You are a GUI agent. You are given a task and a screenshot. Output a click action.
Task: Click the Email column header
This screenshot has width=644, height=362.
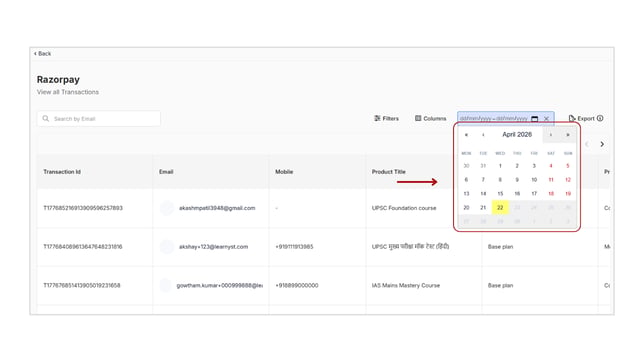pos(166,172)
